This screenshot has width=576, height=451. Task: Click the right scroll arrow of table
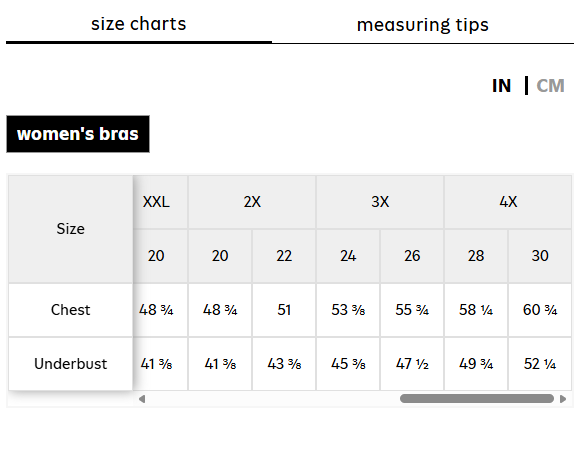point(563,399)
